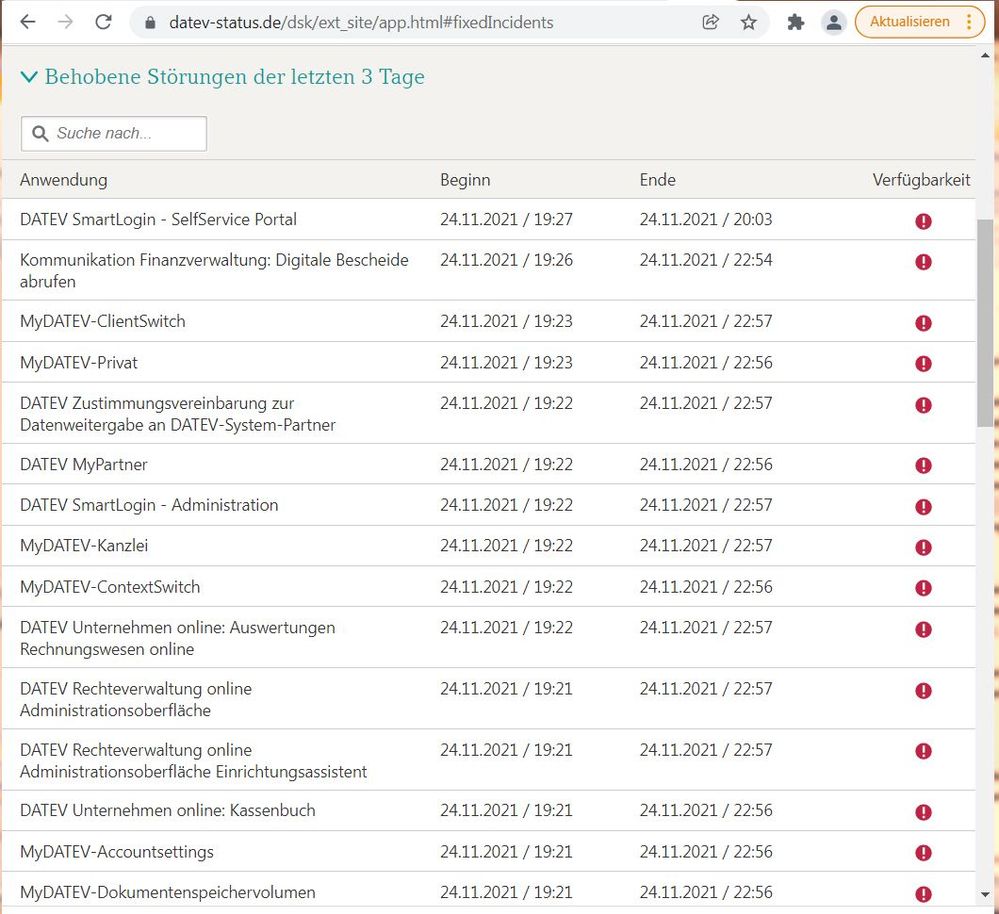This screenshot has width=999, height=914.
Task: Click start time 24.11.2021 / 19:26
Action: coord(507,261)
